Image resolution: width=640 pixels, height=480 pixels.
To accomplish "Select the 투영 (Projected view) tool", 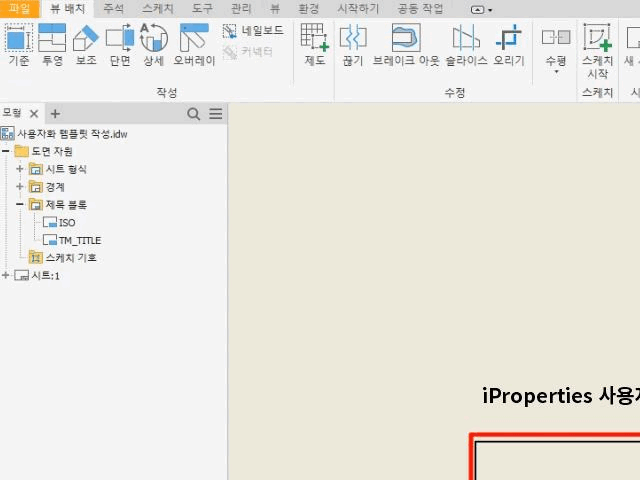I will tap(52, 44).
